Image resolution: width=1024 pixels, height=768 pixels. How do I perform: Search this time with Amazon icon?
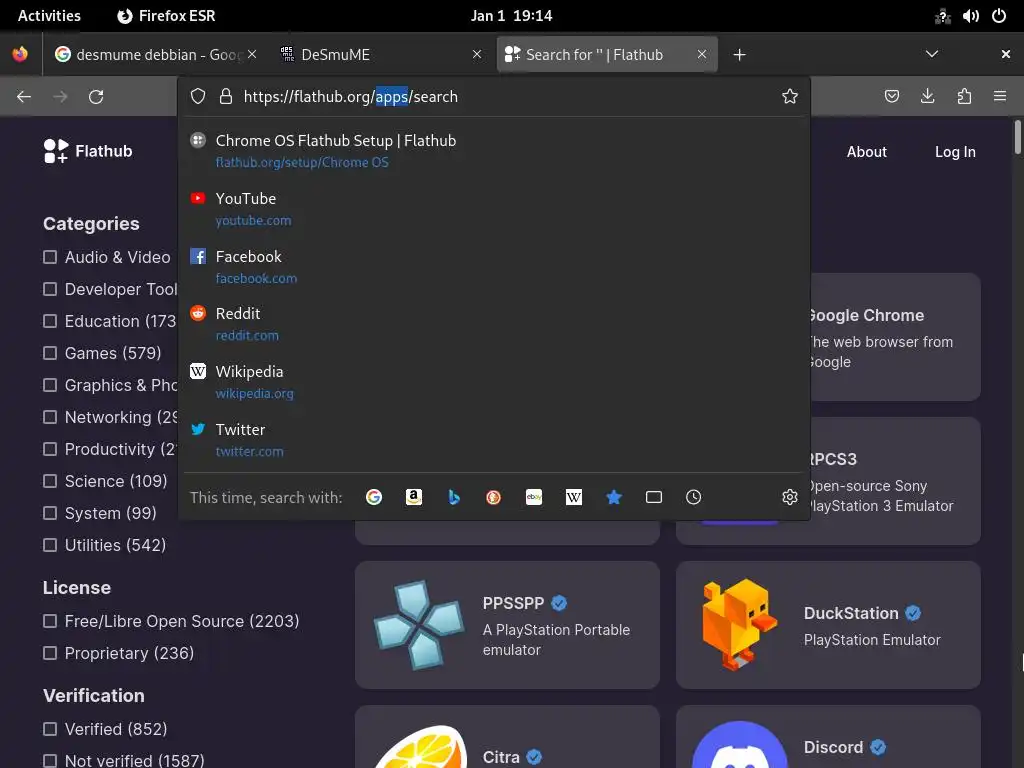coord(413,498)
